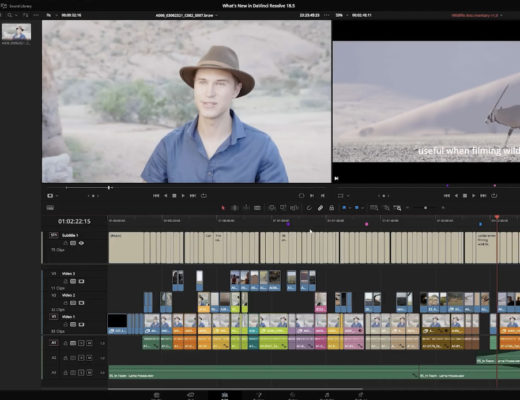This screenshot has height=400, width=520.
Task: Go to previous edit in timeline viewer
Action: click(x=447, y=196)
